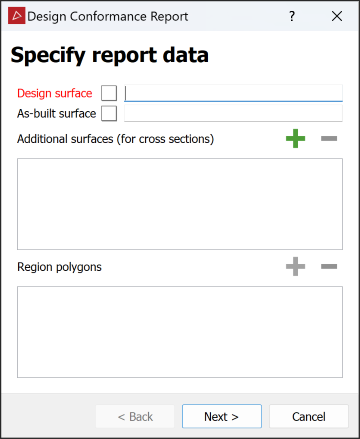Remove additional surface using the minus icon

tap(329, 138)
